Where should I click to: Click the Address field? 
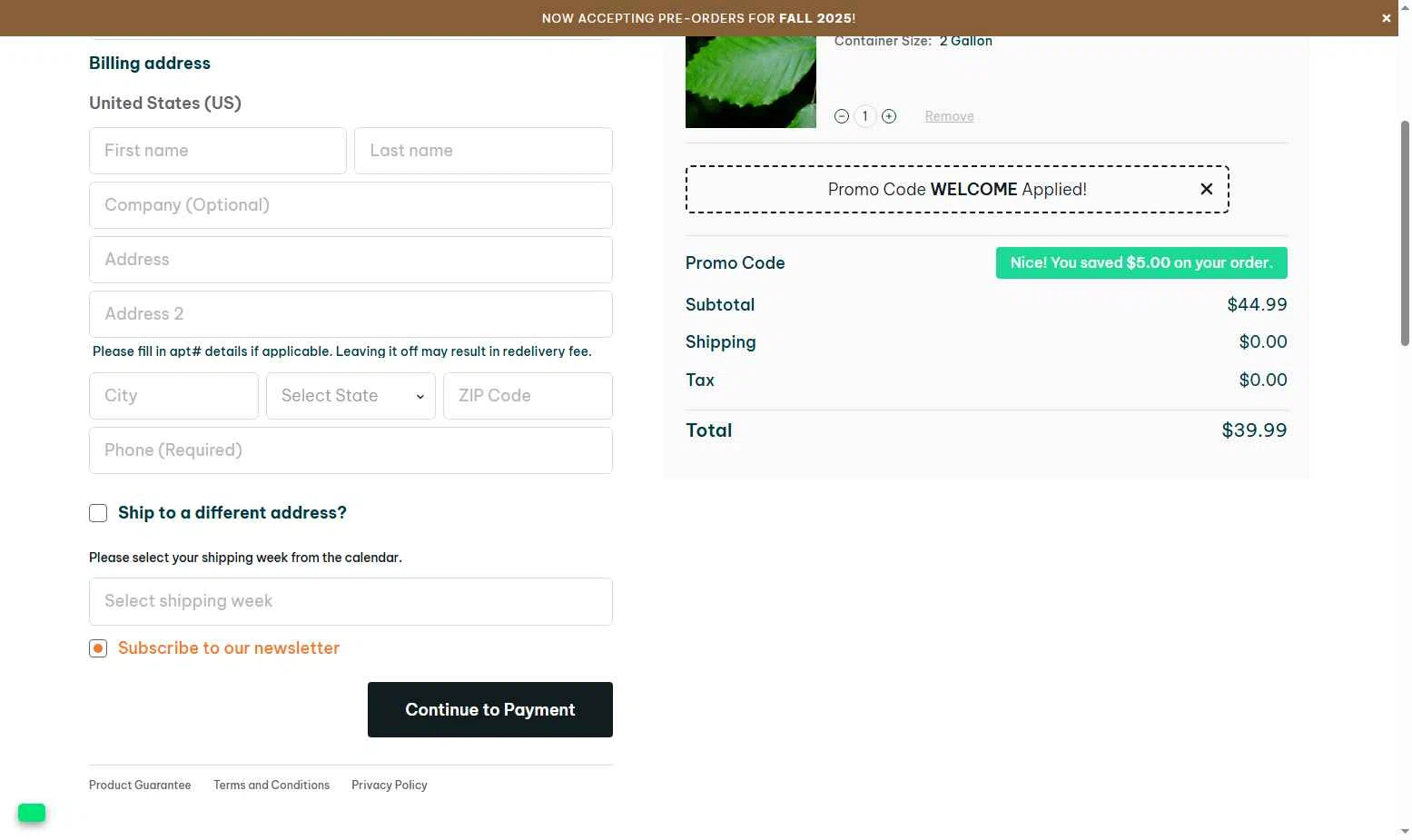351,260
